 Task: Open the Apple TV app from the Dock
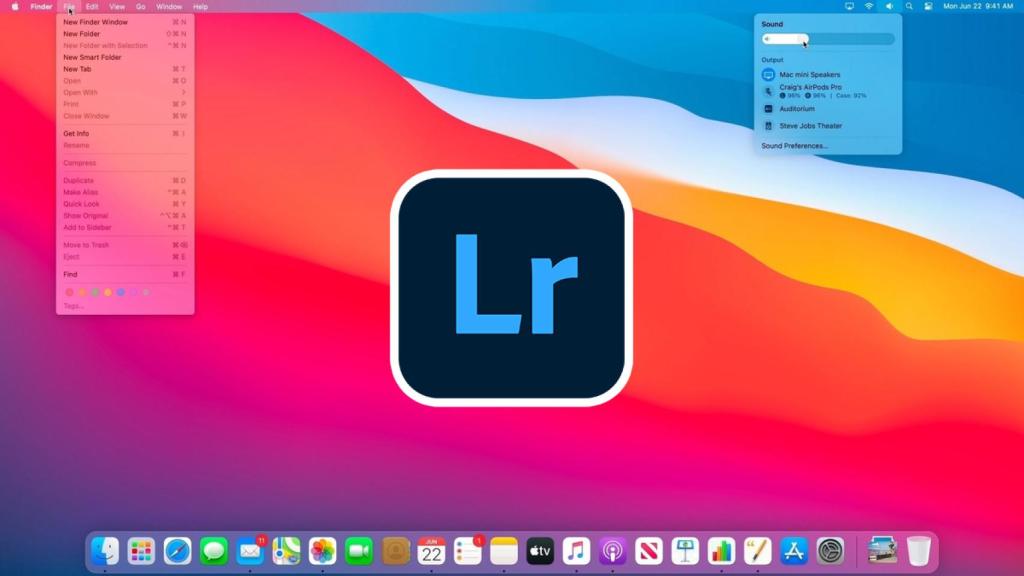539,550
